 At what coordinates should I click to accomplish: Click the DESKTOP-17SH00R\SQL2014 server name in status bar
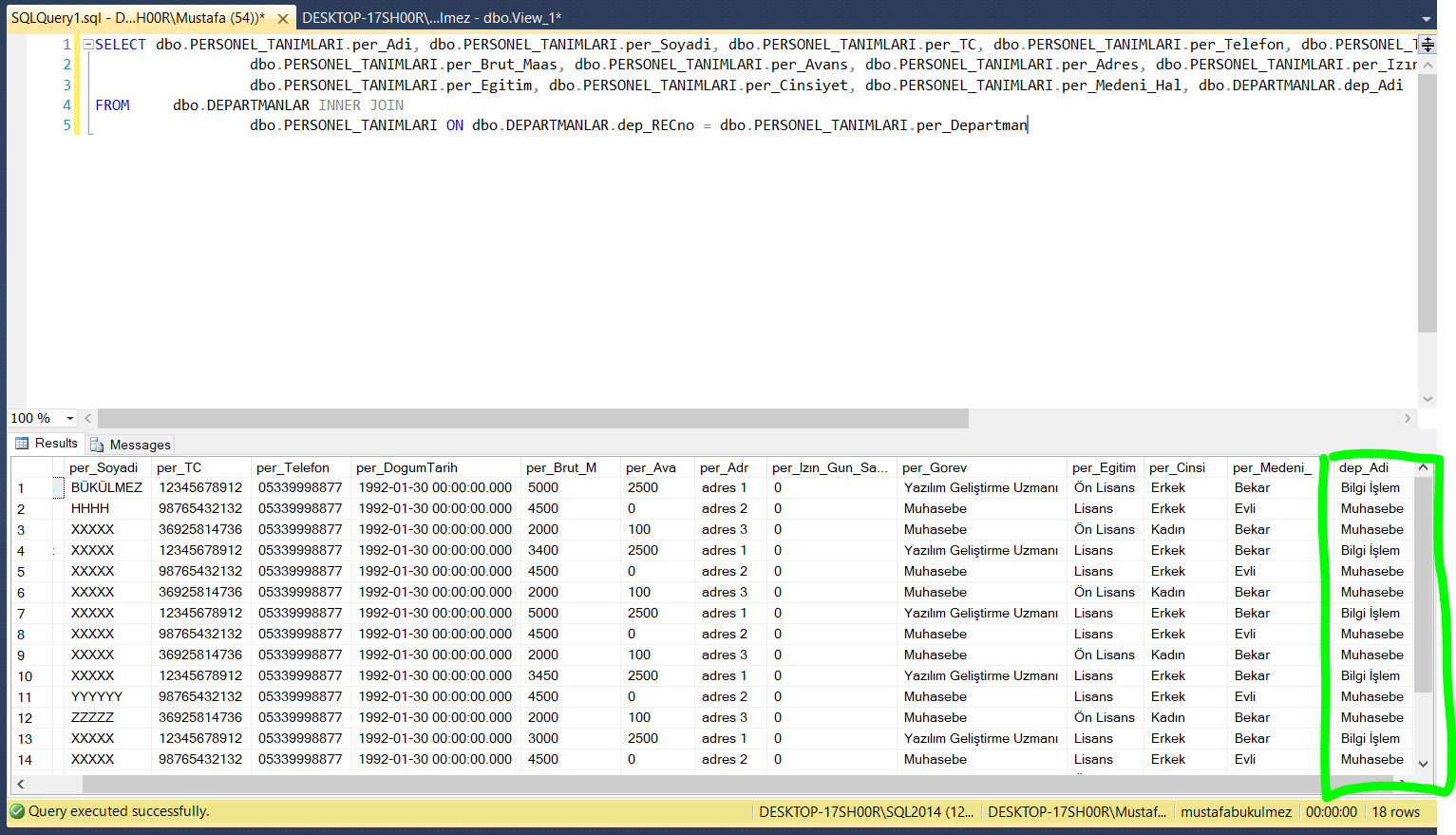pyautogui.click(x=865, y=811)
